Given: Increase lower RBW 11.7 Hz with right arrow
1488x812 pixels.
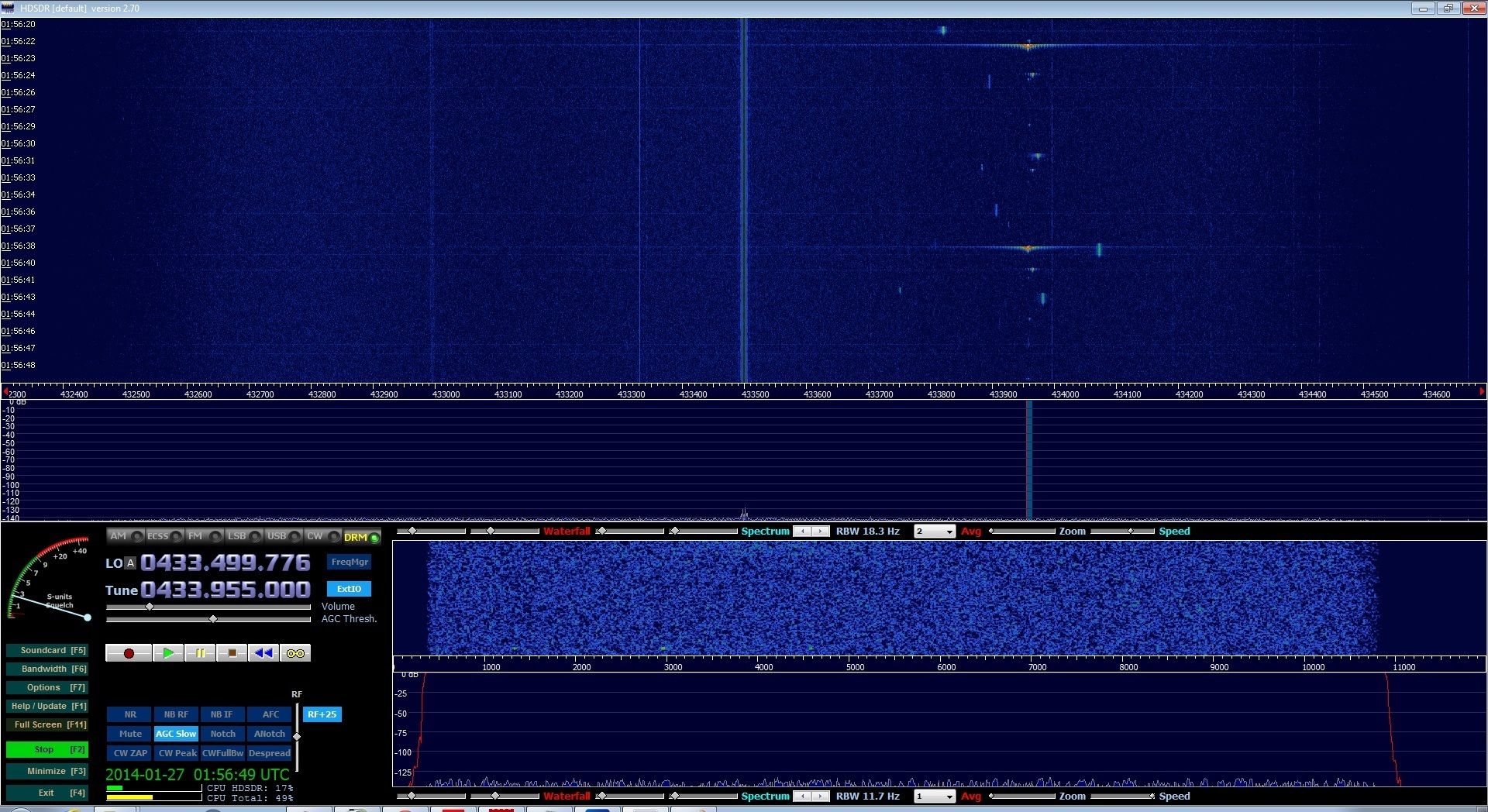Looking at the screenshot, I should (x=820, y=797).
